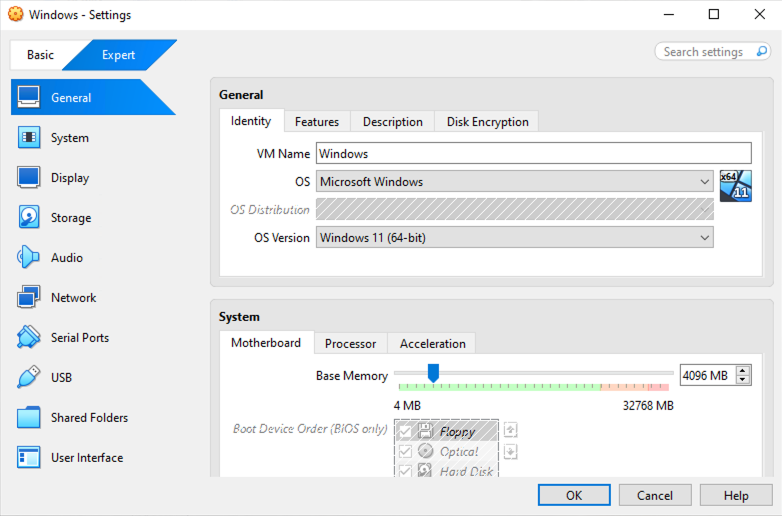Click the Optical boot entry text

tap(459, 452)
